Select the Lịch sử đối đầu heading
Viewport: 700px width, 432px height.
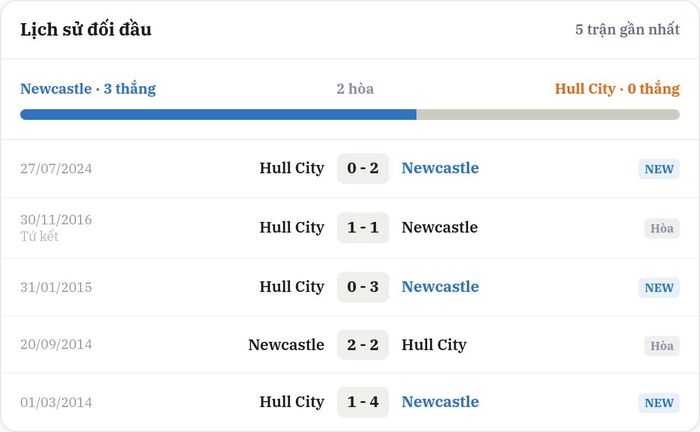click(x=86, y=29)
